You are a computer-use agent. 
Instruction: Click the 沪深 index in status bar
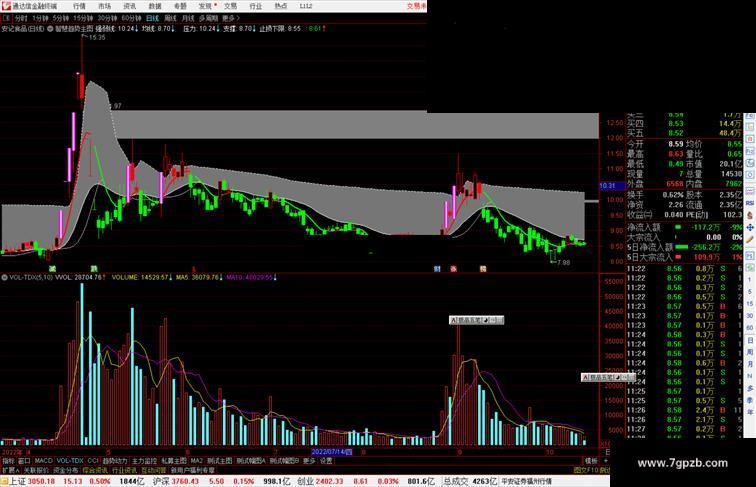point(162,481)
